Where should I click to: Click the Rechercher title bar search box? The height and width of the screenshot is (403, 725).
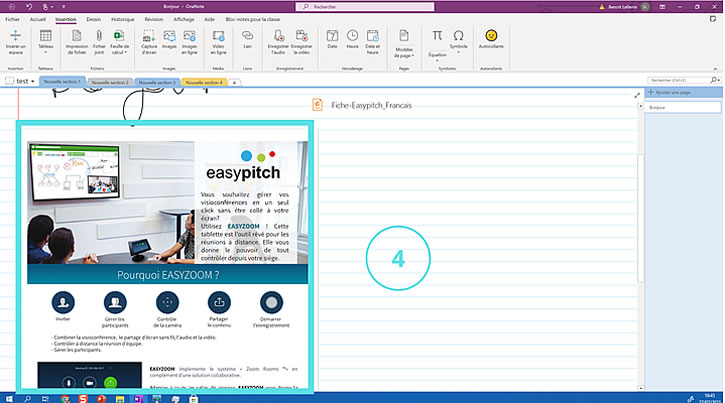click(x=365, y=6)
